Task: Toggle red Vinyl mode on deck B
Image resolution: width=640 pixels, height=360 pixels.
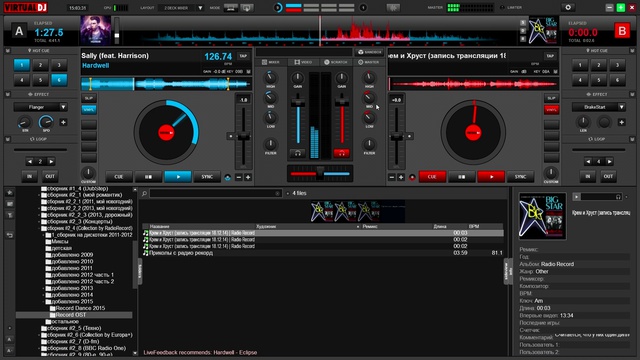Action: tap(551, 109)
